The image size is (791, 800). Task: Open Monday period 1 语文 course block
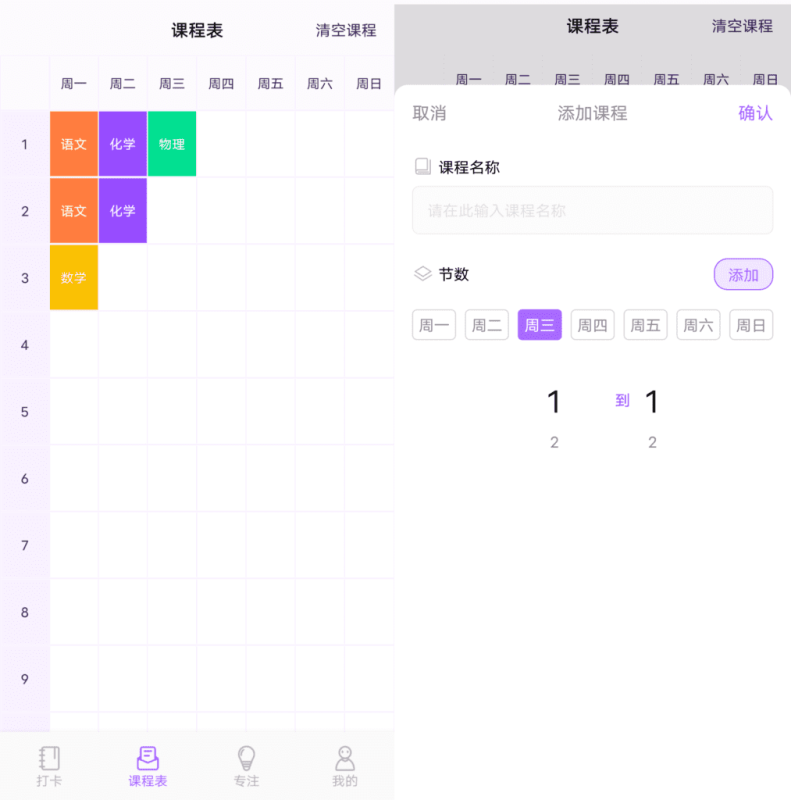[x=73, y=144]
